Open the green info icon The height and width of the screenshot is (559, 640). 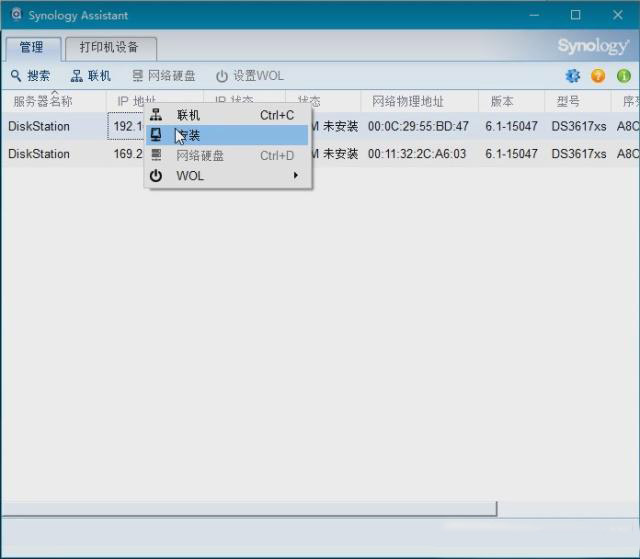tap(624, 76)
